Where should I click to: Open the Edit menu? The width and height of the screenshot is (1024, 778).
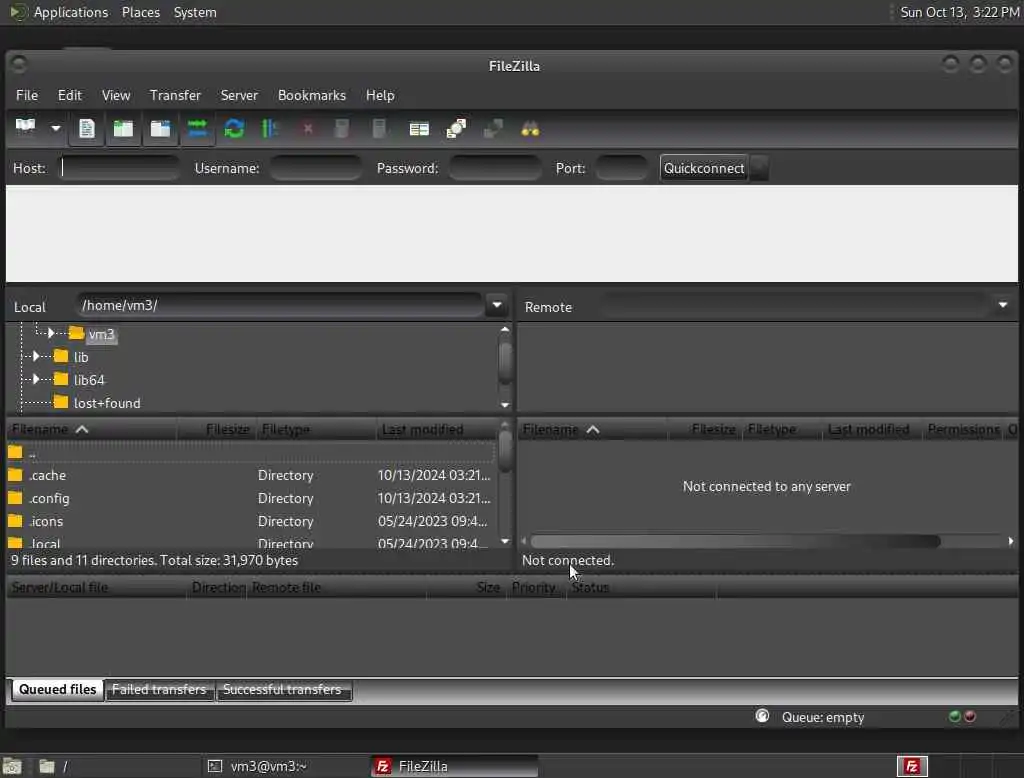click(69, 95)
